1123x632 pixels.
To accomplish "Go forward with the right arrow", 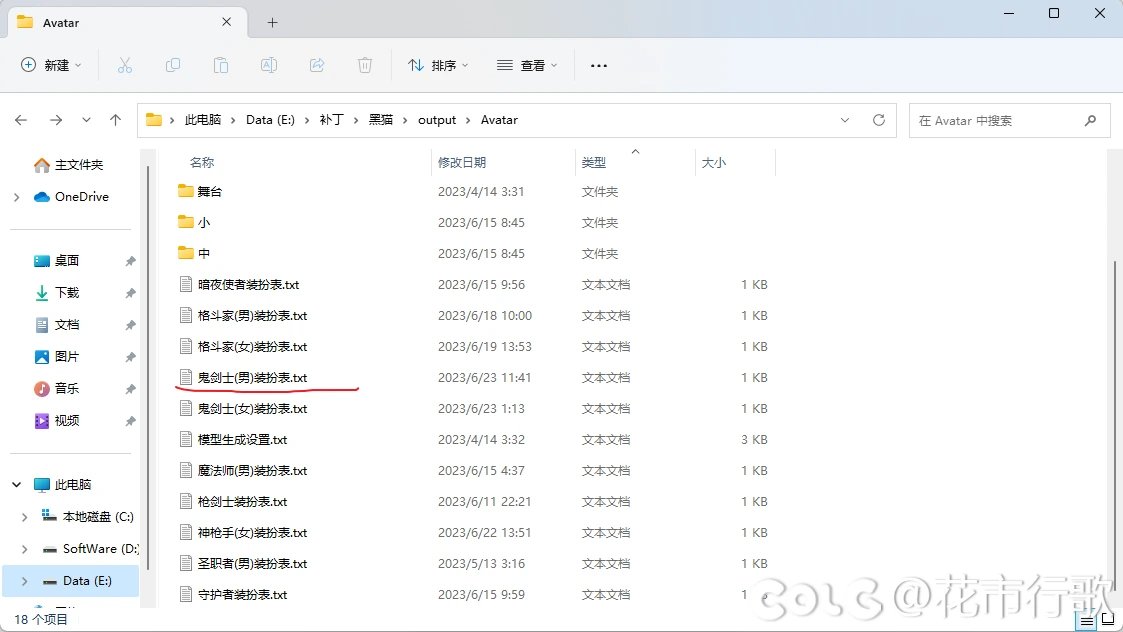I will 55,120.
